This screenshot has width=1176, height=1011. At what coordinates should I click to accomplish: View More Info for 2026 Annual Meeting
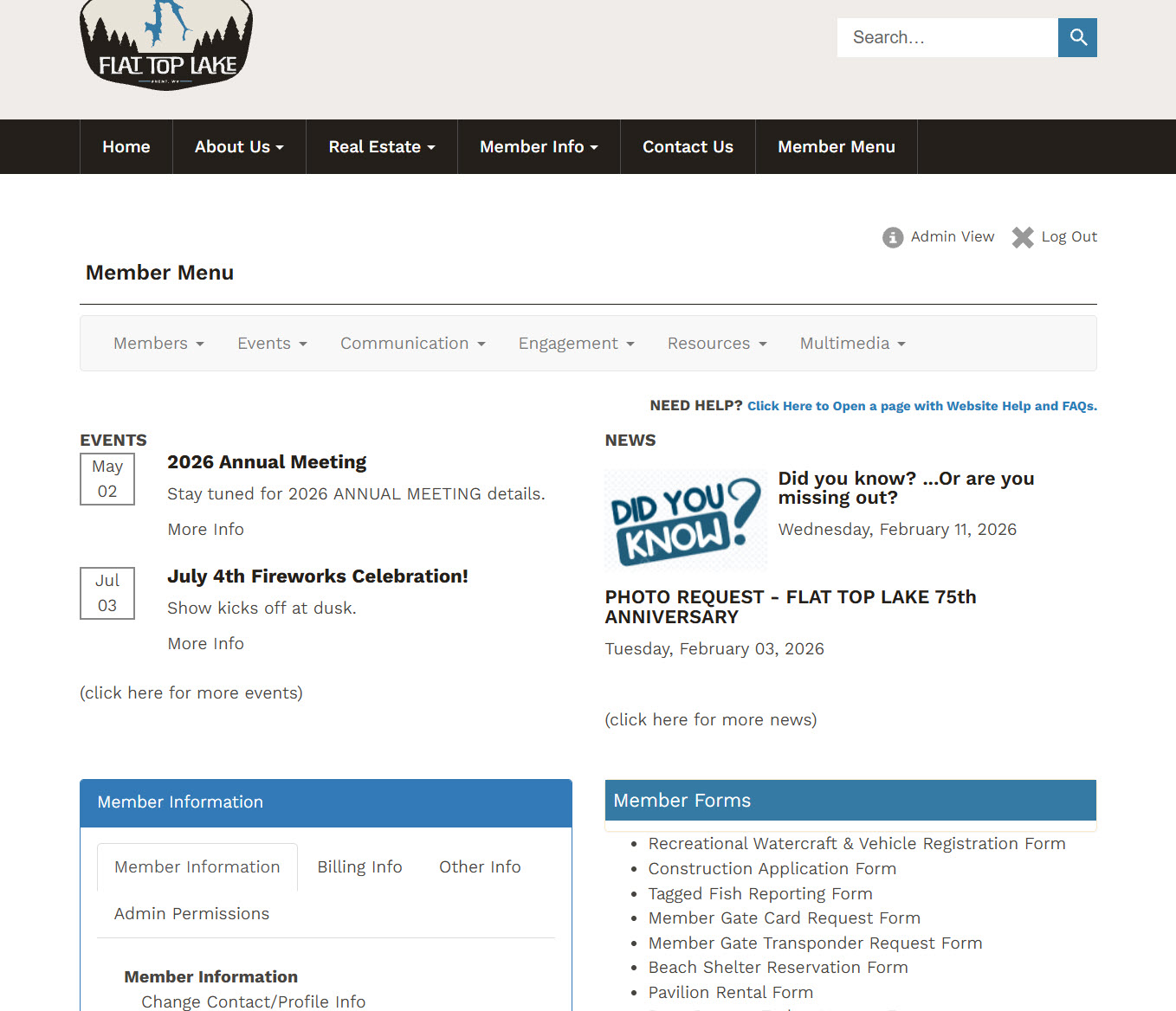click(x=205, y=530)
